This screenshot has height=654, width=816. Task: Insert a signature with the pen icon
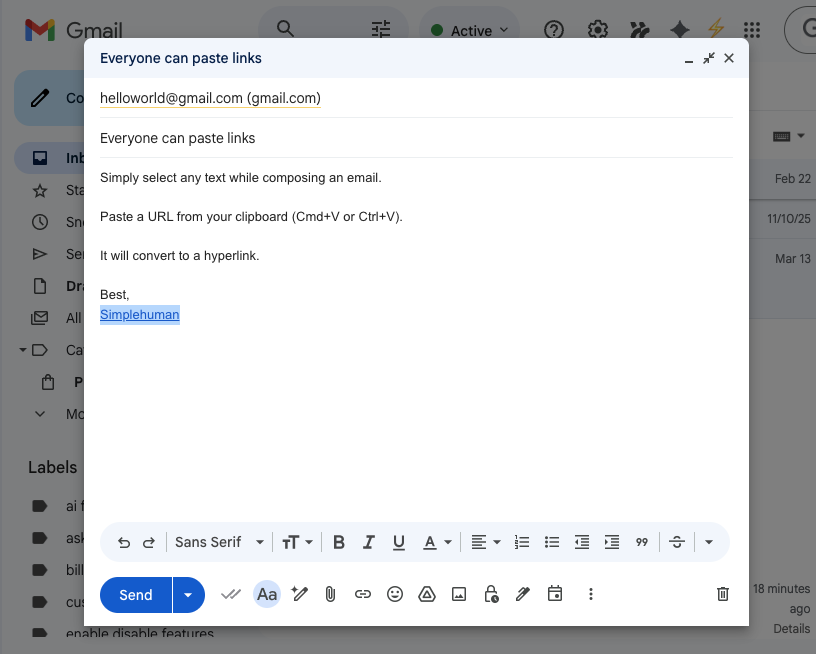tap(523, 594)
